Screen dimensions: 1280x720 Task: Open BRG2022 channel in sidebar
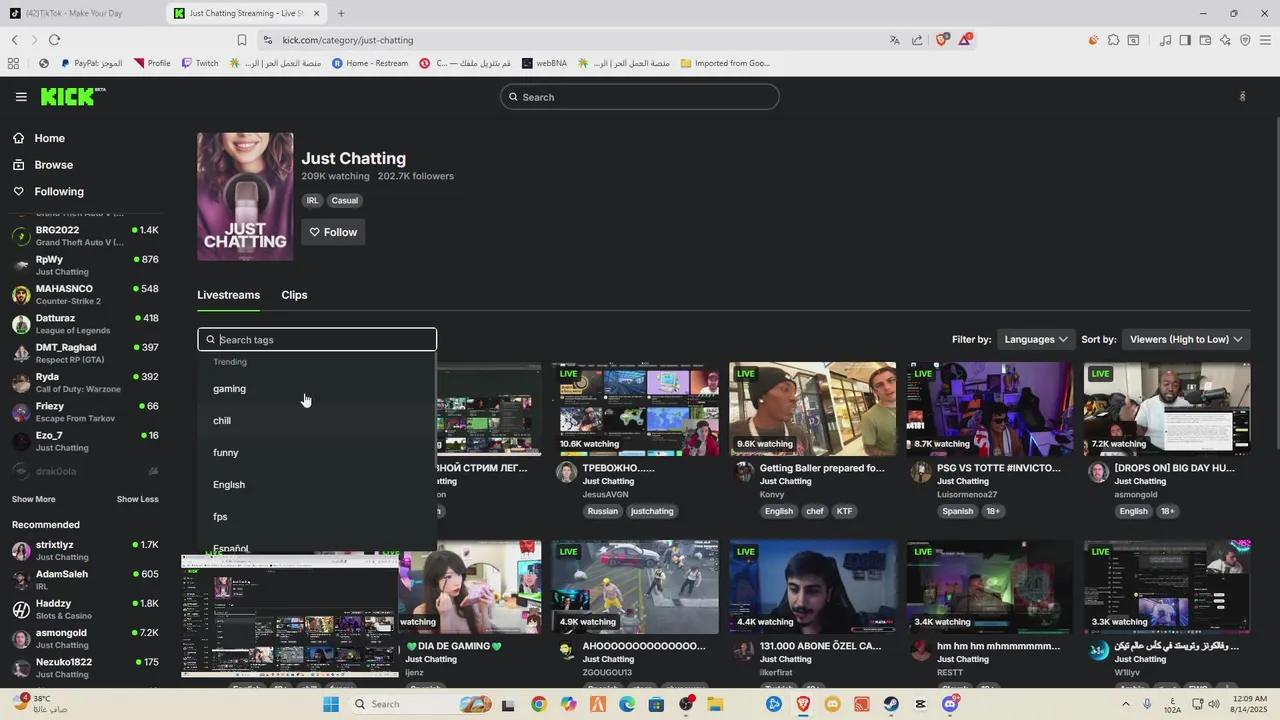point(85,236)
